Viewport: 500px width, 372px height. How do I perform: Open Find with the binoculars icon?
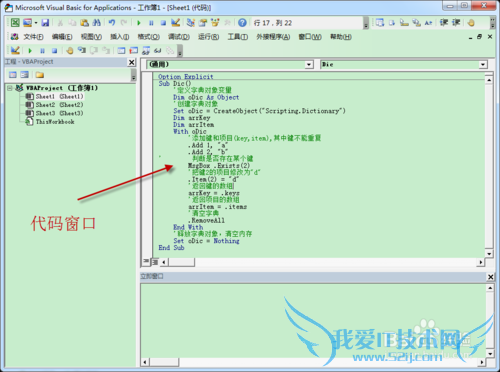click(x=96, y=23)
